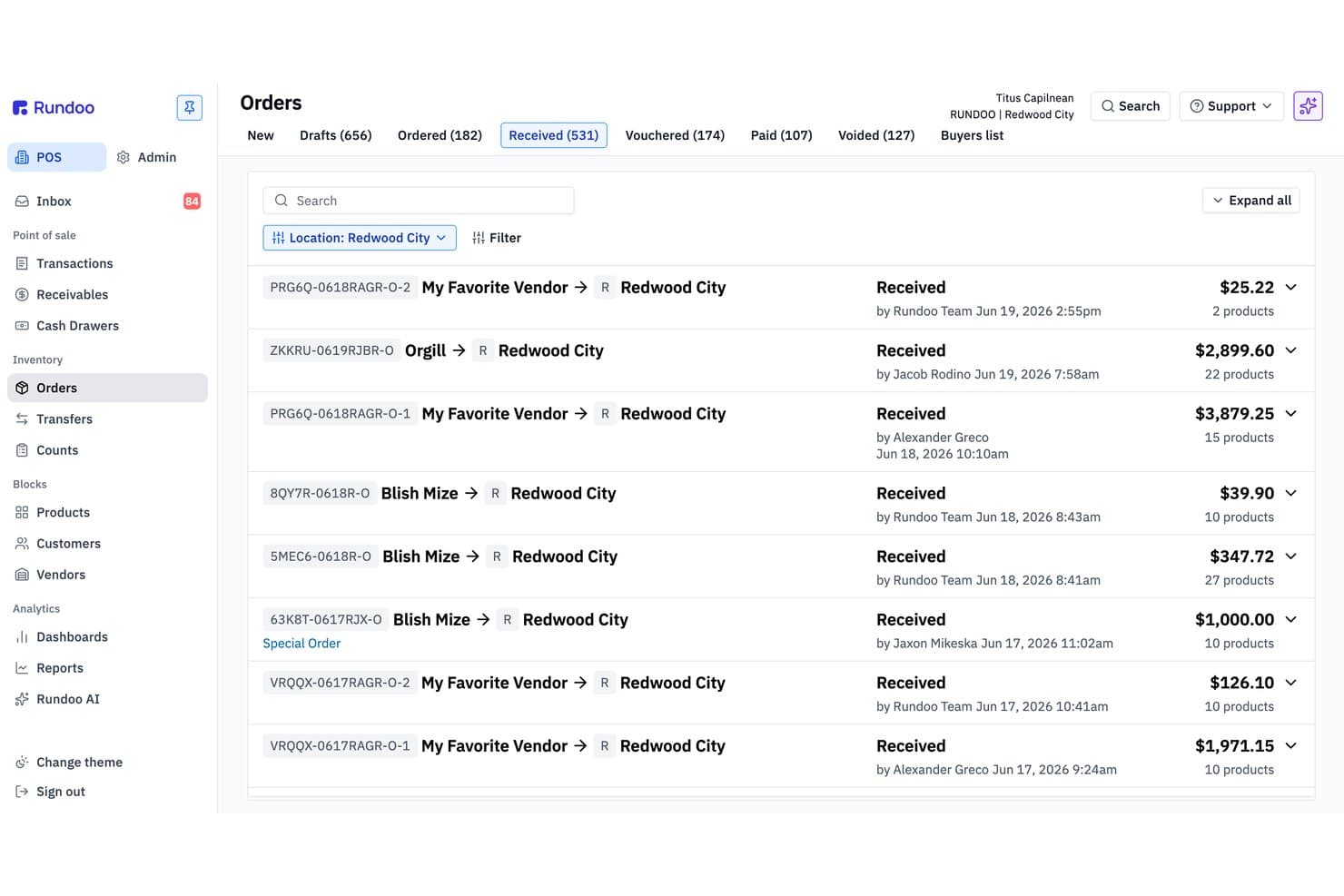Screen dimensions: 1344x896
Task: Open the Filter options
Action: pos(497,238)
